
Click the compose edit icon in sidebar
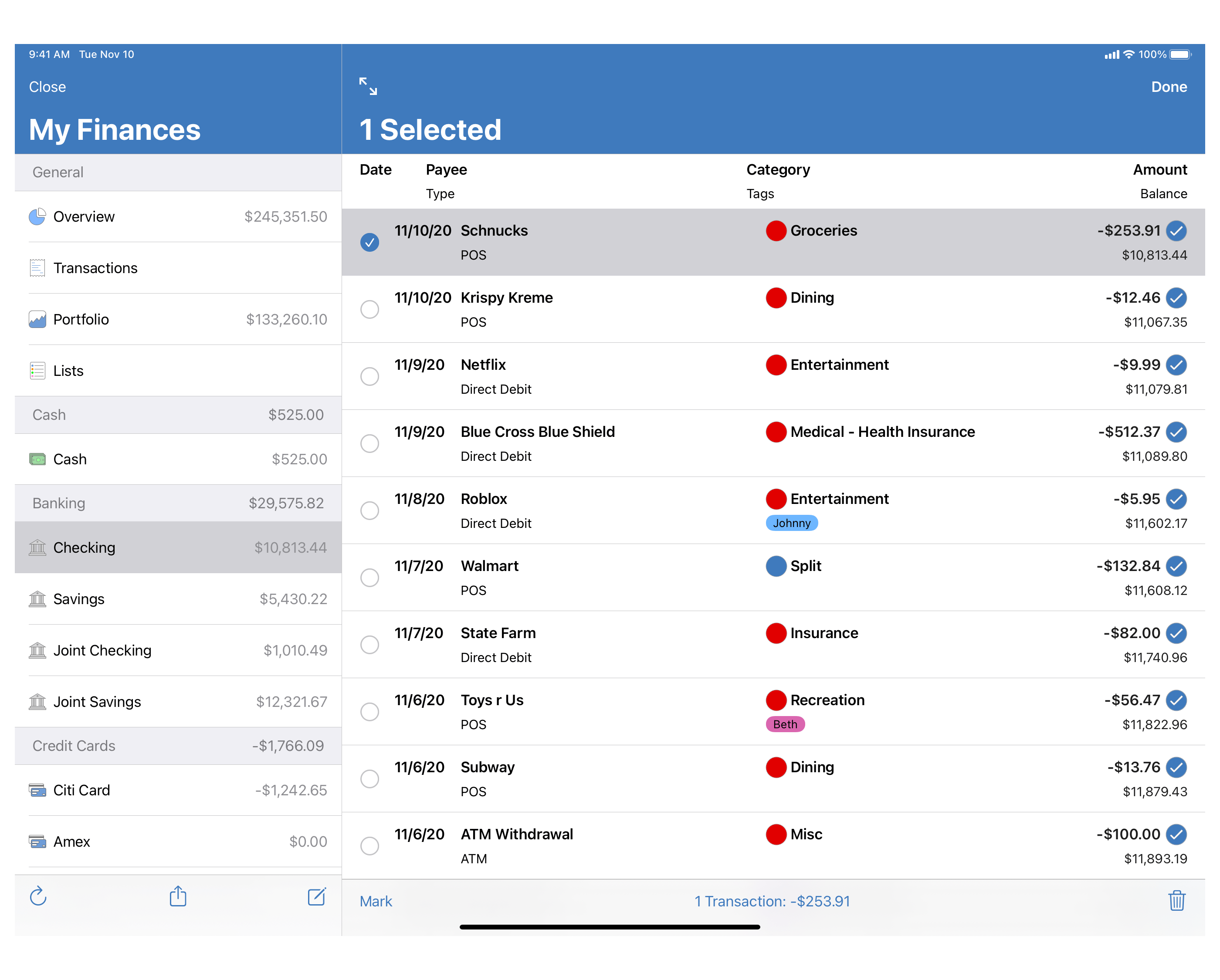[316, 896]
